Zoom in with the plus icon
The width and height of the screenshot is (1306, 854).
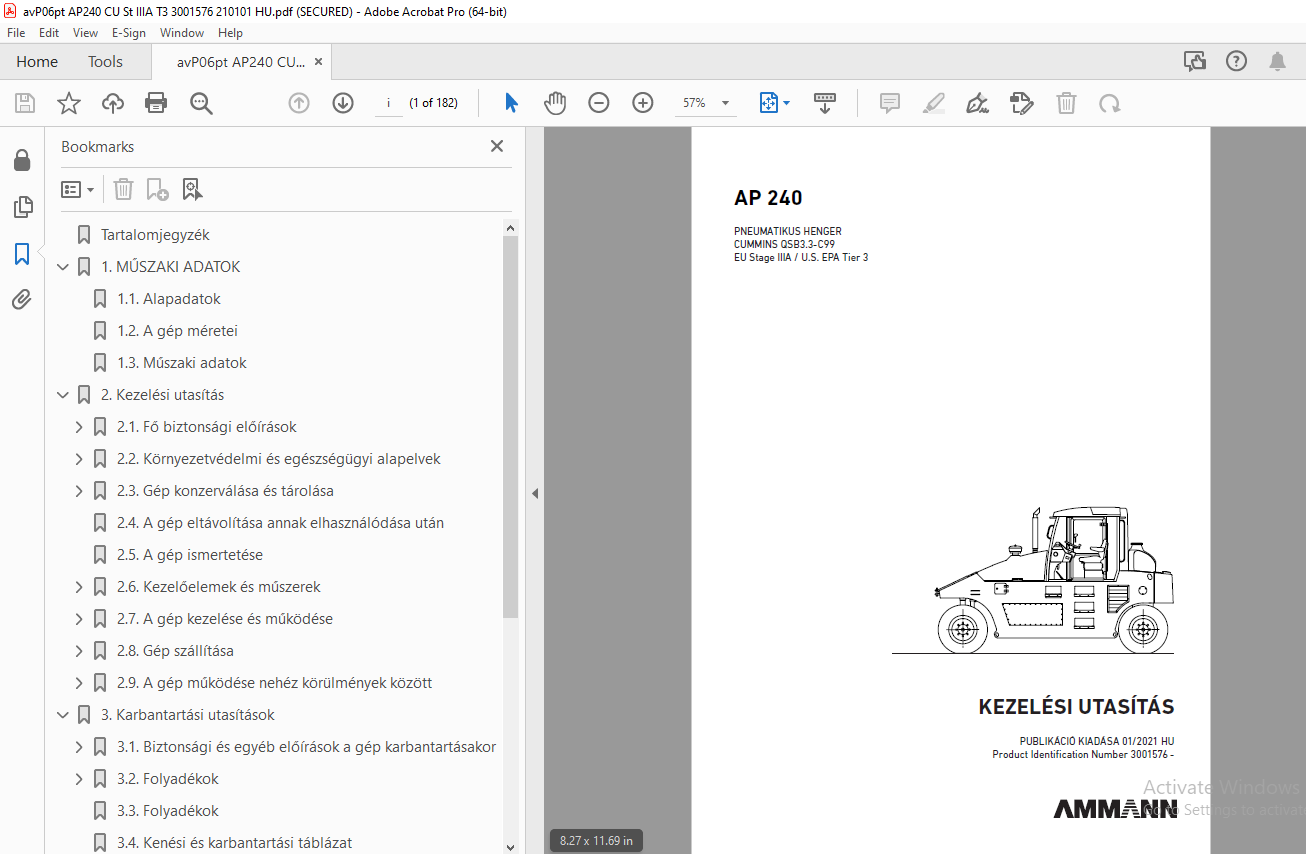click(x=643, y=103)
